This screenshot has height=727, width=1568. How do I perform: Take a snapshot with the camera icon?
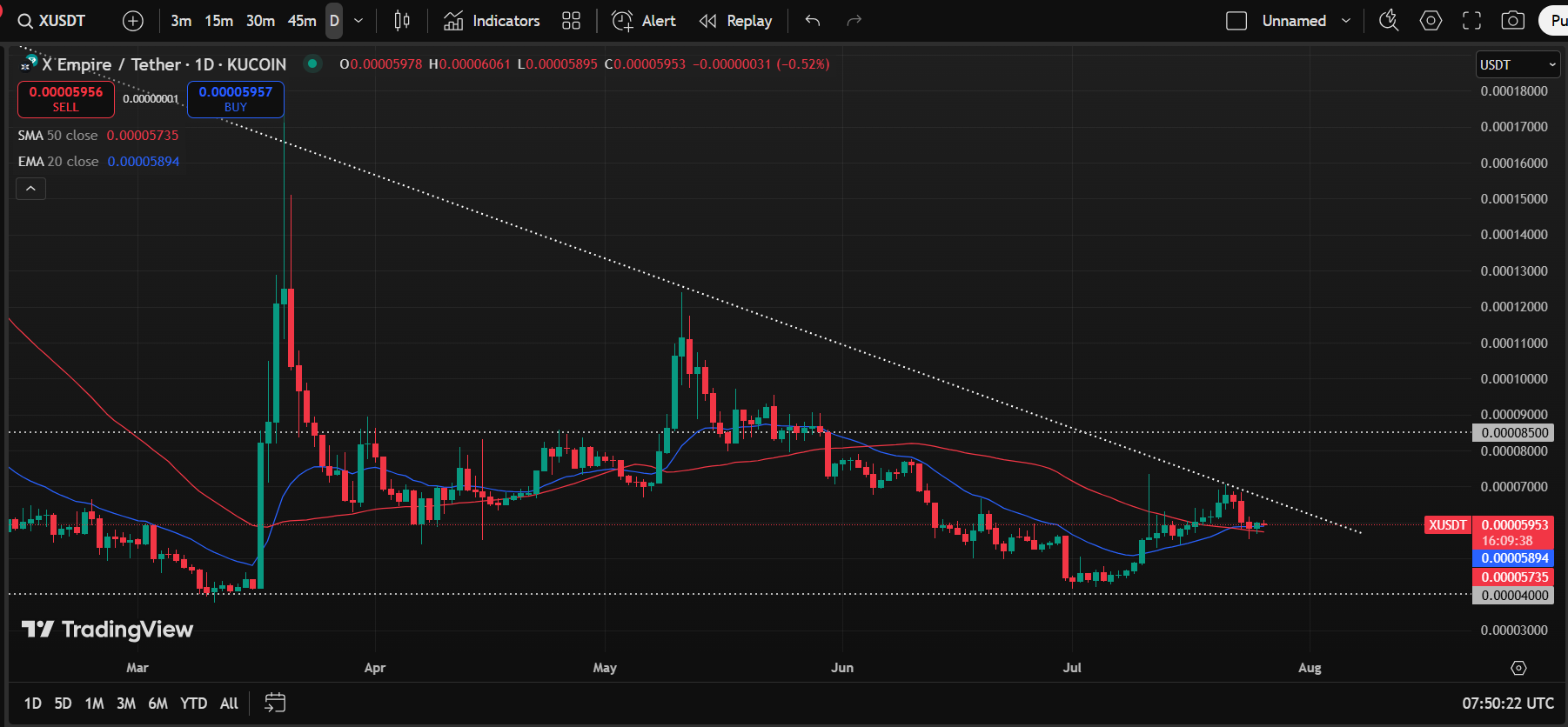(1513, 21)
